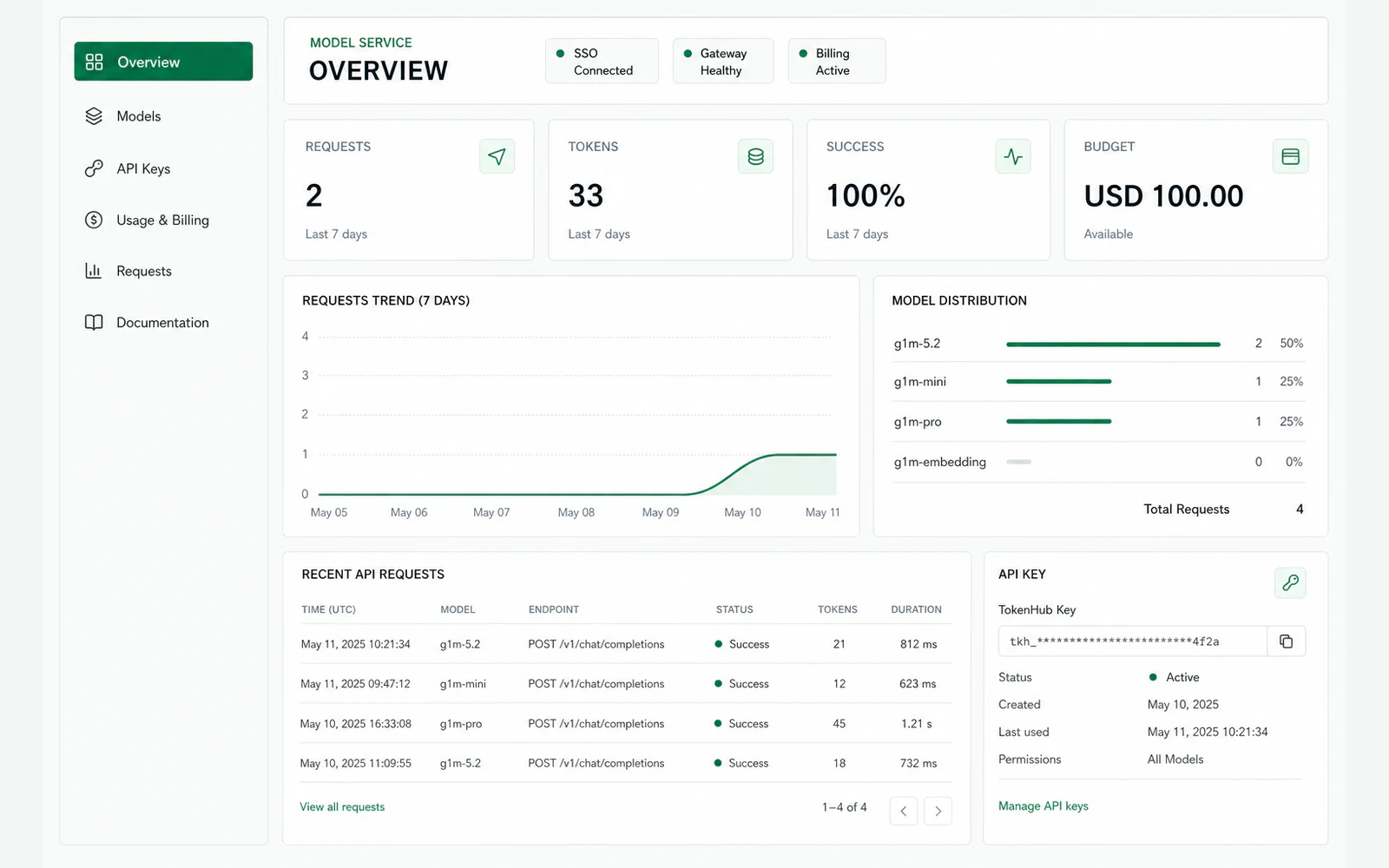
Task: Click the 1–4 of 4 pagination text
Action: click(x=844, y=806)
